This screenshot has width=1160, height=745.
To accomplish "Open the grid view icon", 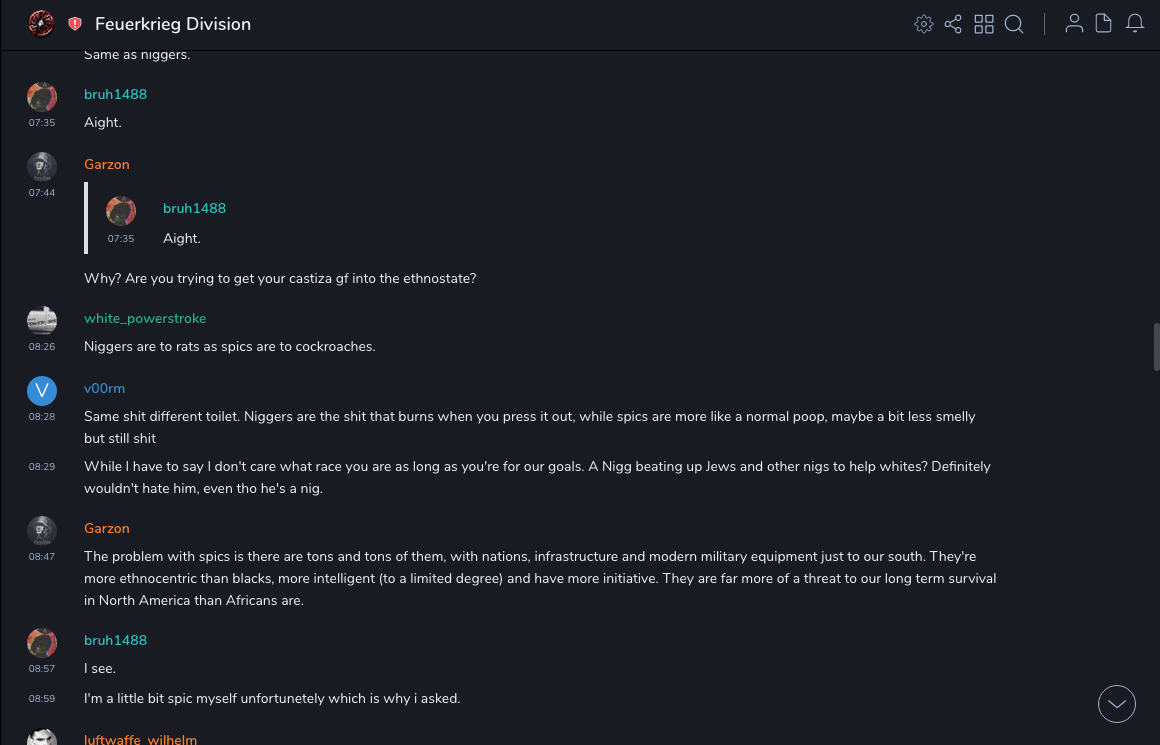I will coord(984,24).
